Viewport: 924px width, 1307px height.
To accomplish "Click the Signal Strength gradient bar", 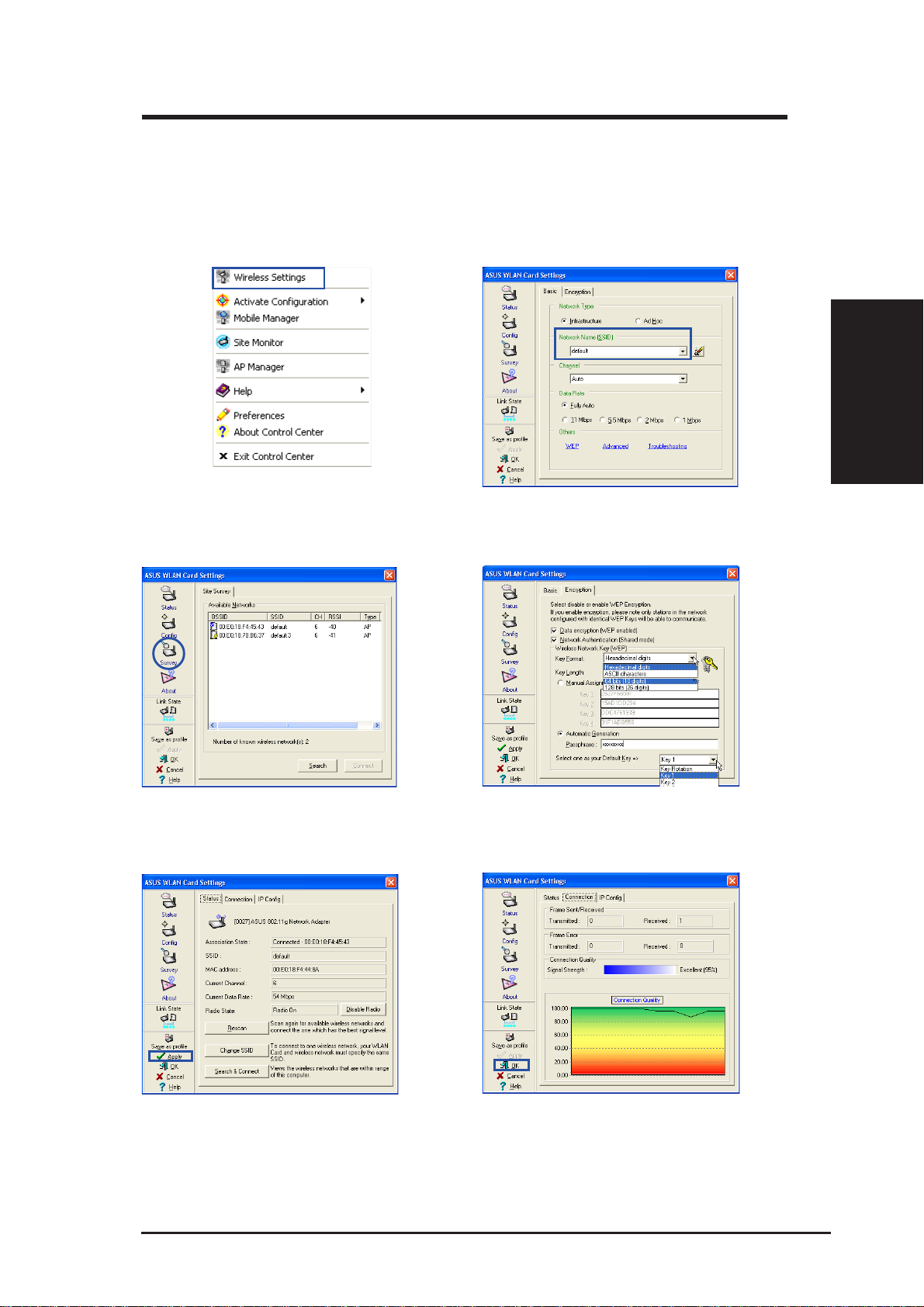I will pos(640,970).
